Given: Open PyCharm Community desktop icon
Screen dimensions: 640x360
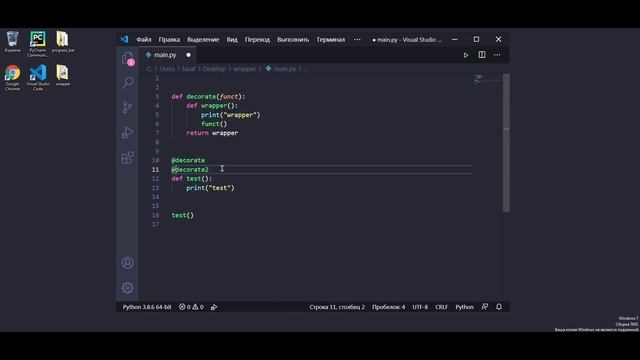Looking at the screenshot, I should coord(38,44).
